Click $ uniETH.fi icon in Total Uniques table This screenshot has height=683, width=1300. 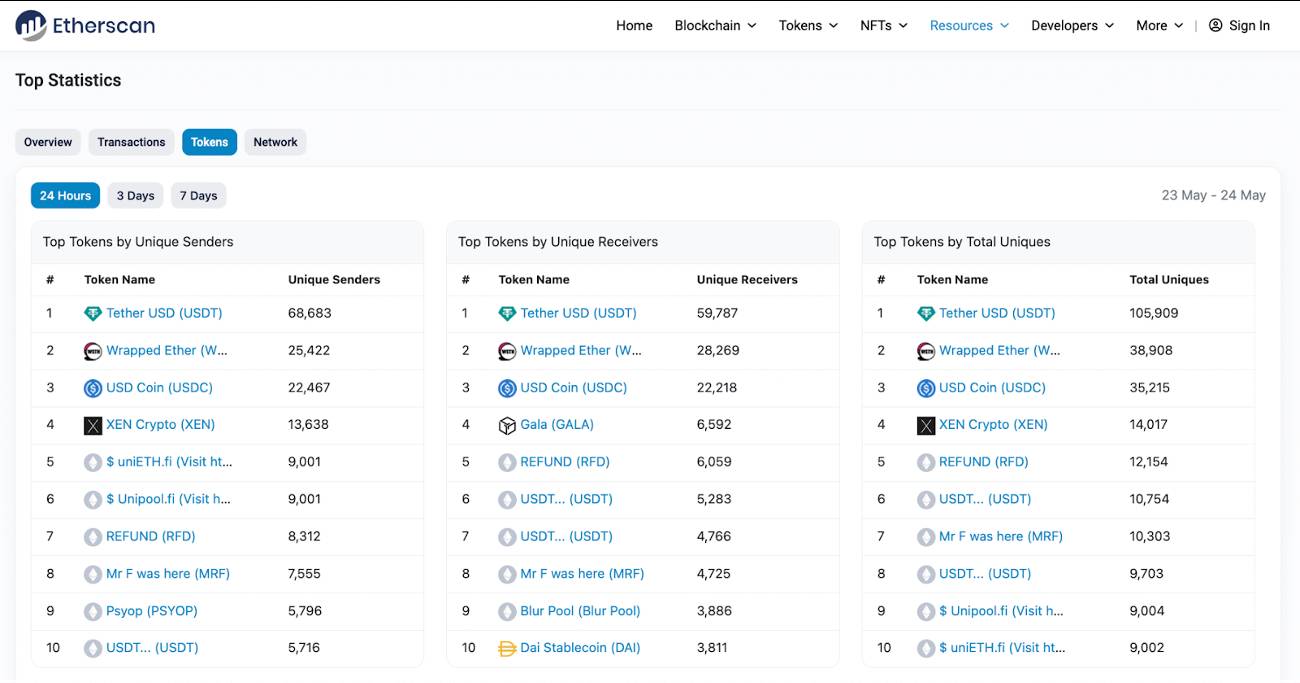coord(926,648)
